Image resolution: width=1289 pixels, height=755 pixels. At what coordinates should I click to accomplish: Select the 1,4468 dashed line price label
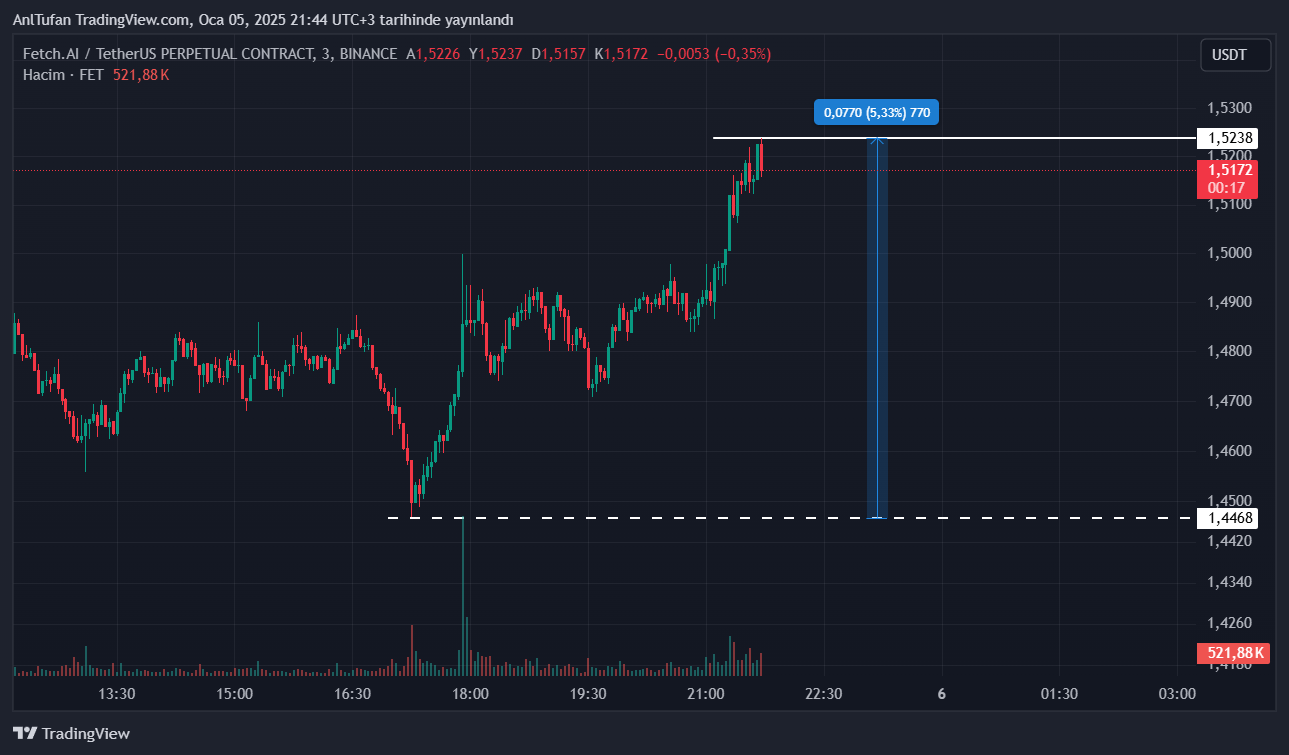pyautogui.click(x=1231, y=518)
